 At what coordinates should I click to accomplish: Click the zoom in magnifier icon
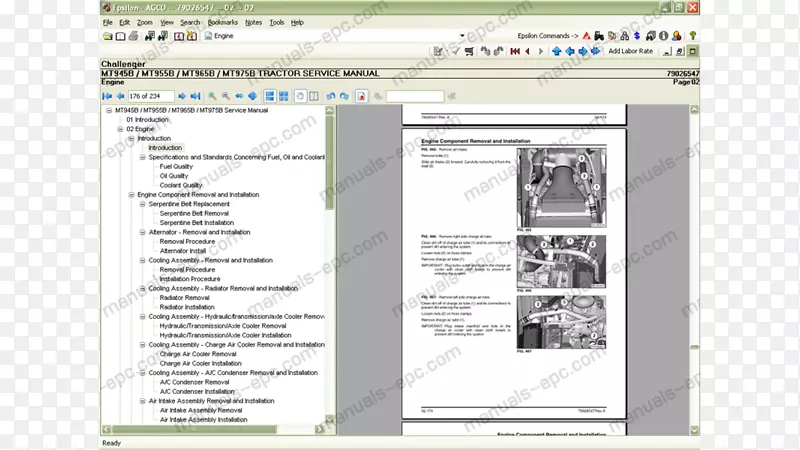[212, 96]
